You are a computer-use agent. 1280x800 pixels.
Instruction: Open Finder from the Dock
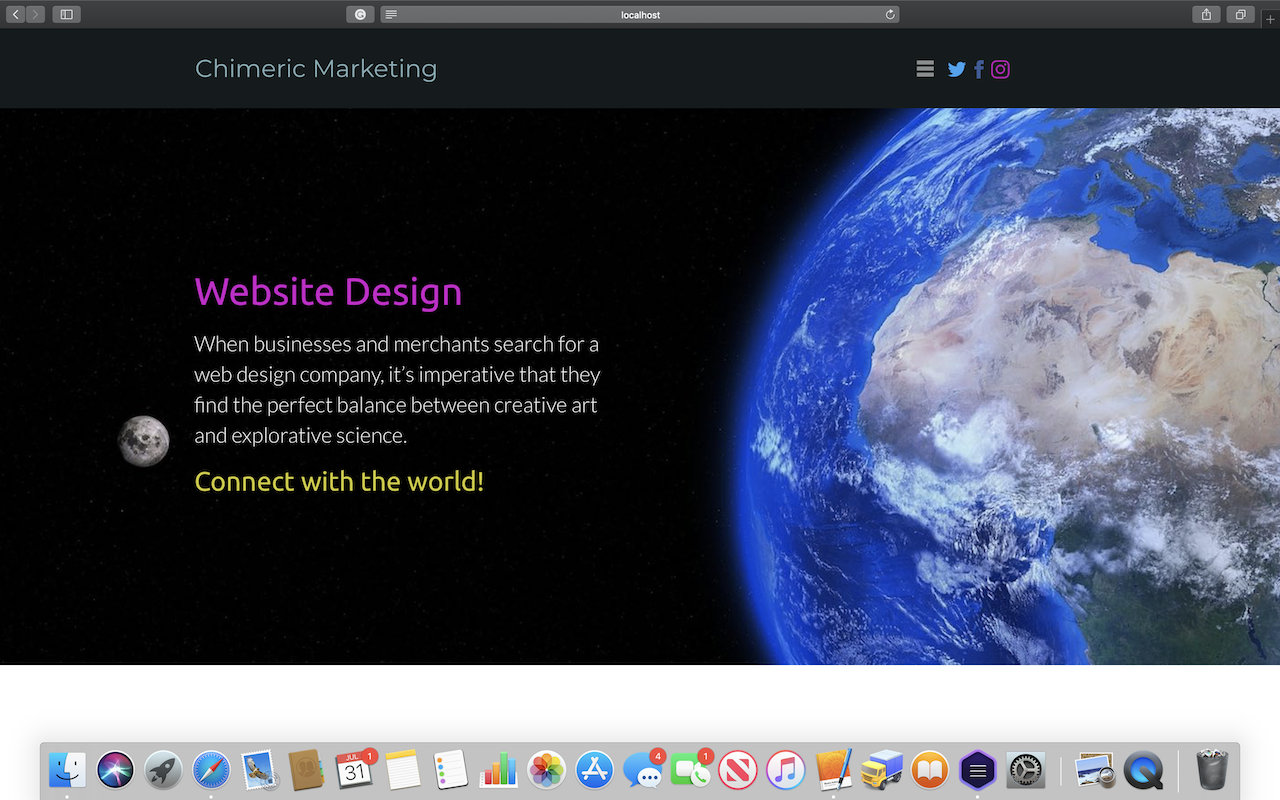pyautogui.click(x=67, y=770)
